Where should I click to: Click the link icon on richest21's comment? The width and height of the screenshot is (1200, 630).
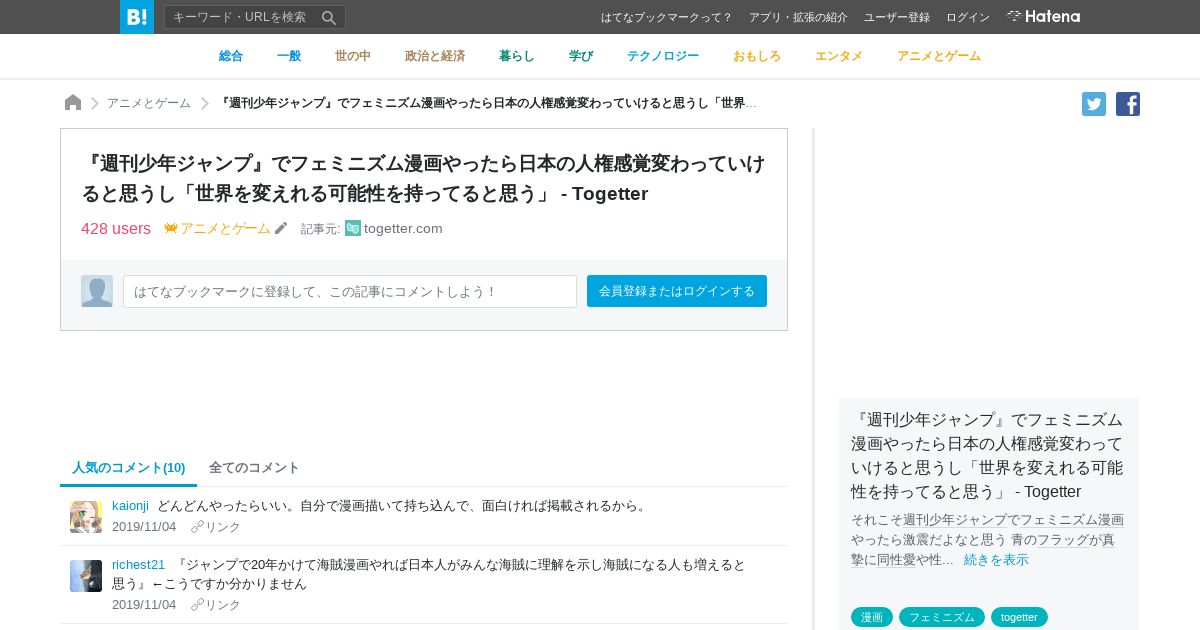click(197, 605)
